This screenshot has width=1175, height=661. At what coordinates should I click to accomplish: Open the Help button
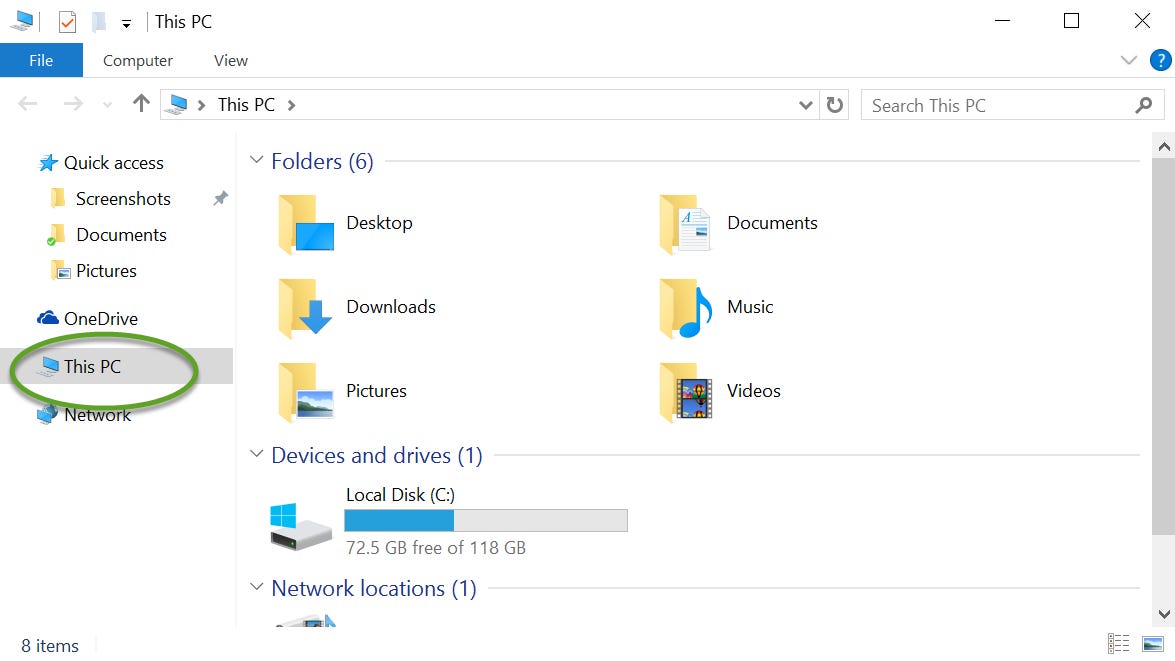point(1160,60)
